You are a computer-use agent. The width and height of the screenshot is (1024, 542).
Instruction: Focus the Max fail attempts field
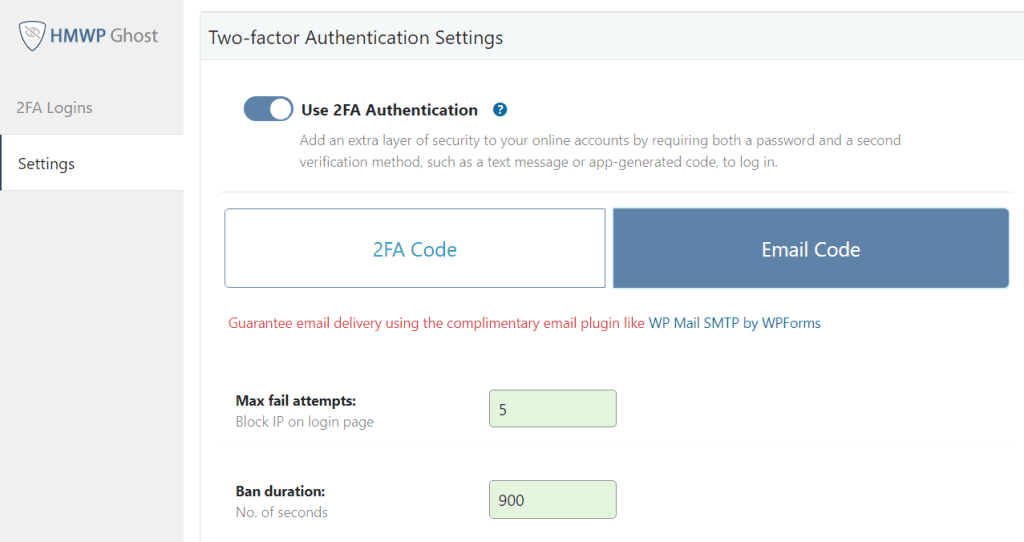point(552,409)
